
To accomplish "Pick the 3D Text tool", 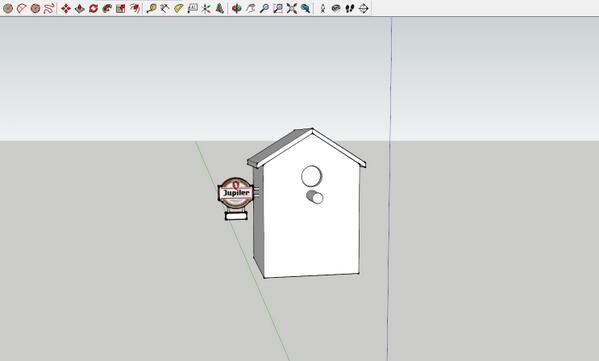I will 220,8.
